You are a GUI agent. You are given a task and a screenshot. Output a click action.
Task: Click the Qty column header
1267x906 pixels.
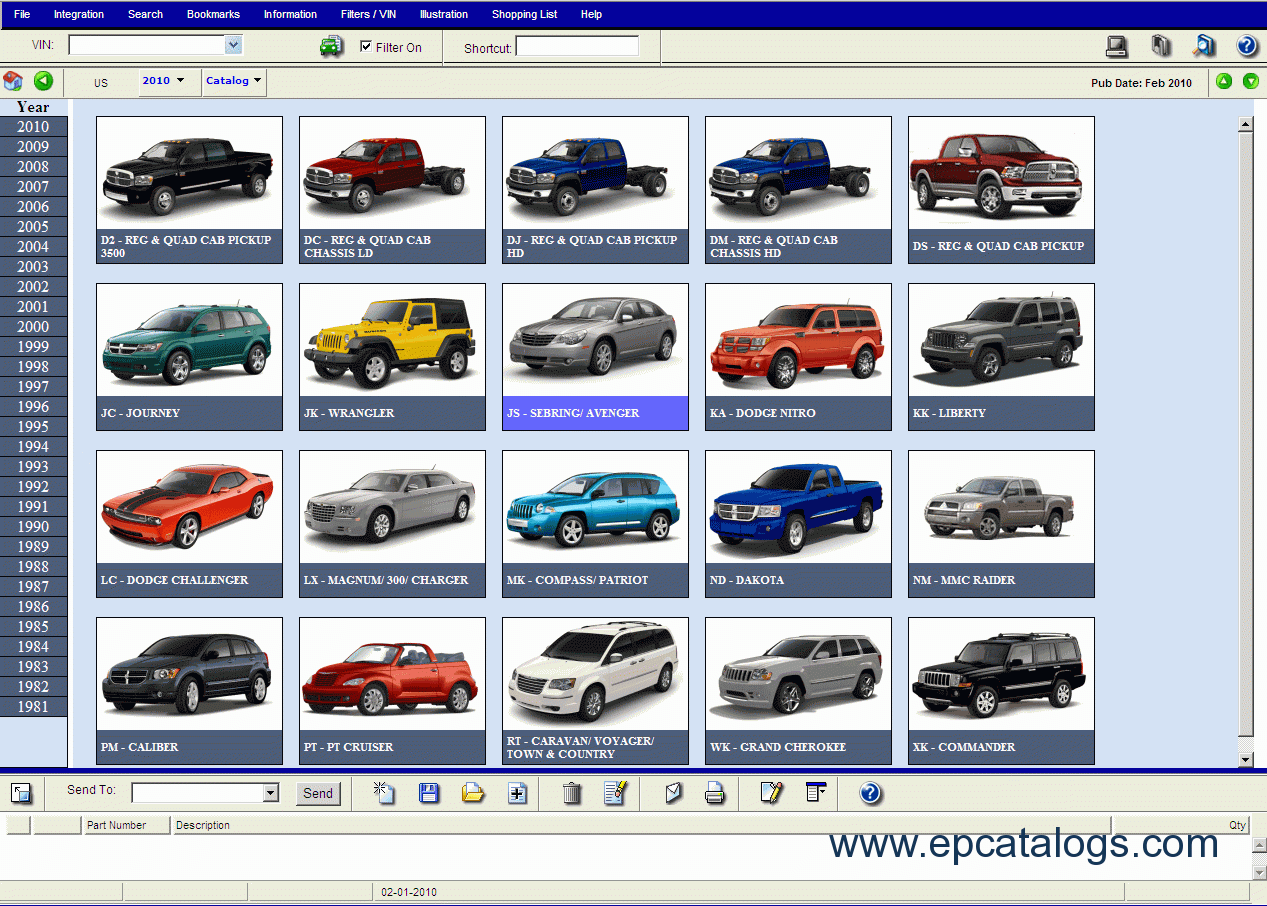pos(1181,825)
